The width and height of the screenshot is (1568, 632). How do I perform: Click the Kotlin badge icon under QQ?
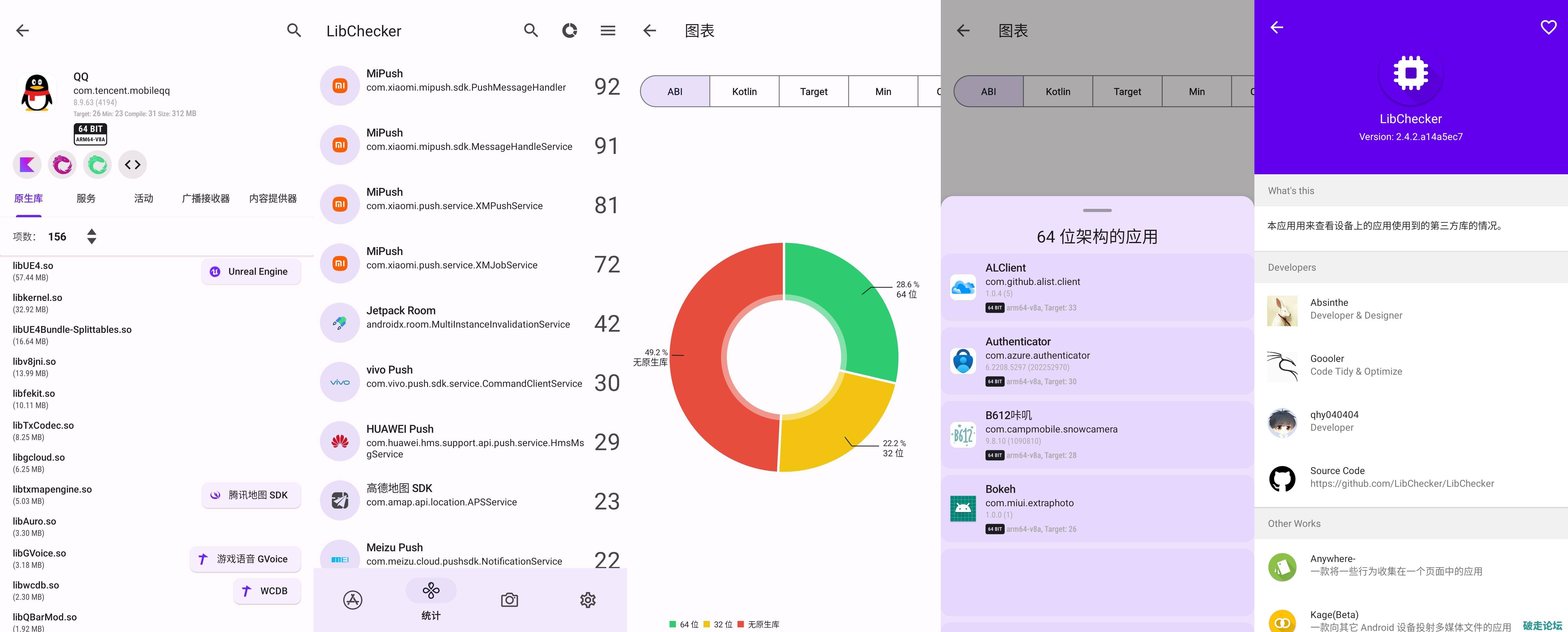pos(27,164)
